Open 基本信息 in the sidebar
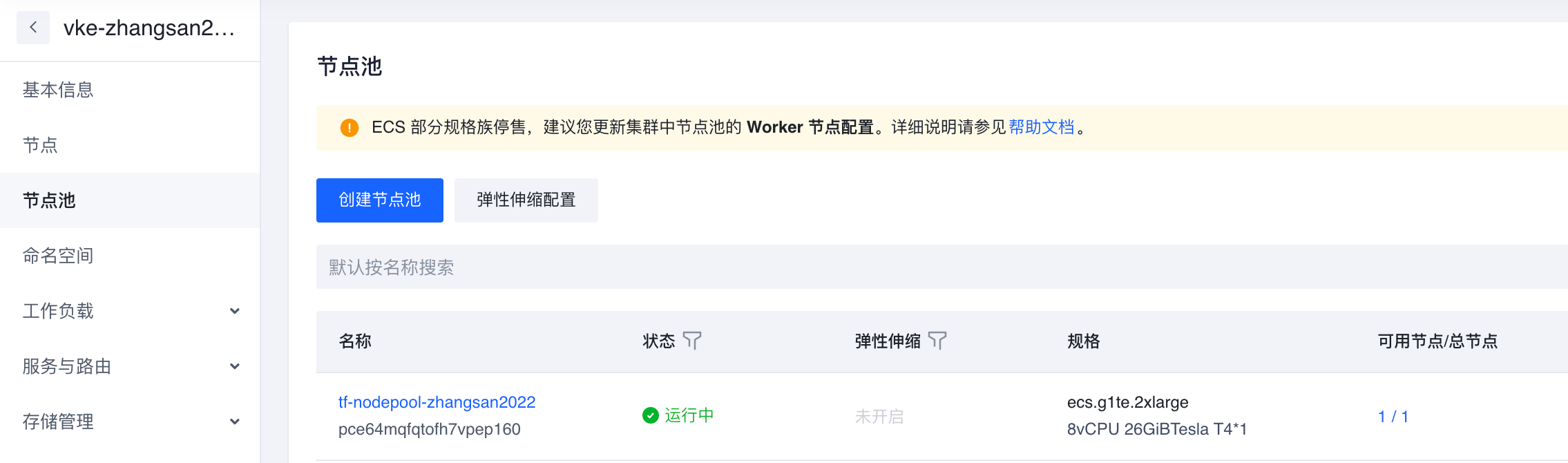Image resolution: width=1568 pixels, height=463 pixels. point(58,90)
